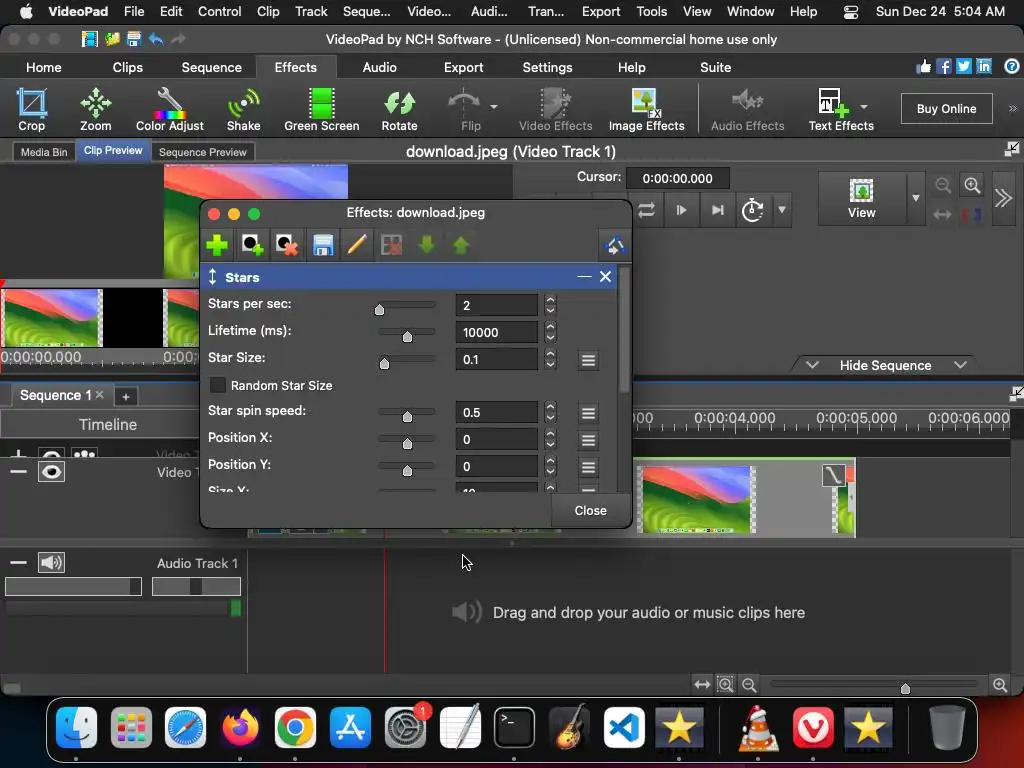
Task: Open Star Size keyframe menu
Action: (588, 360)
